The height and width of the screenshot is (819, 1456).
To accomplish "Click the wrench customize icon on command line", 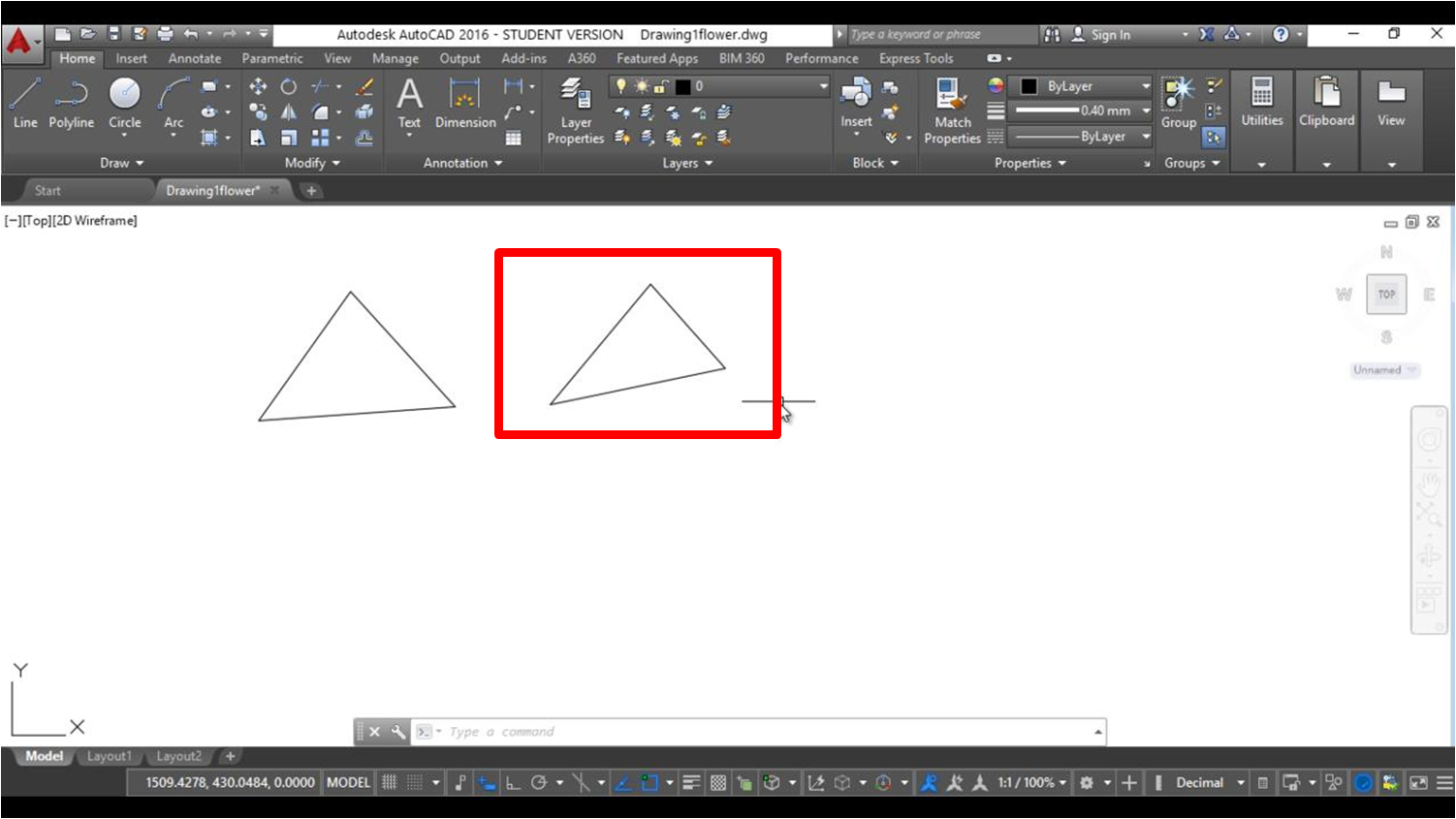I will [398, 732].
